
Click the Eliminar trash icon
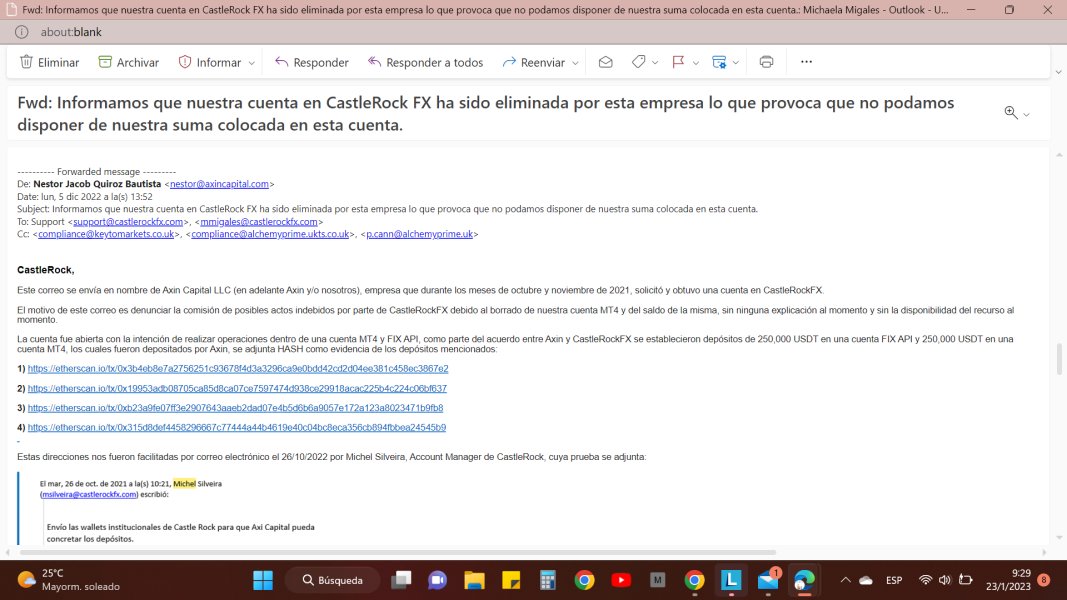click(x=27, y=62)
